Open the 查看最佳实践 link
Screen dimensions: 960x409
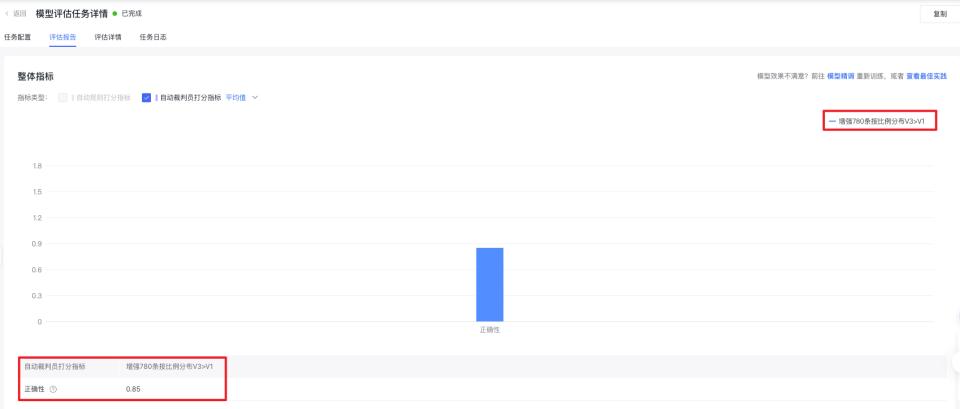(x=926, y=75)
